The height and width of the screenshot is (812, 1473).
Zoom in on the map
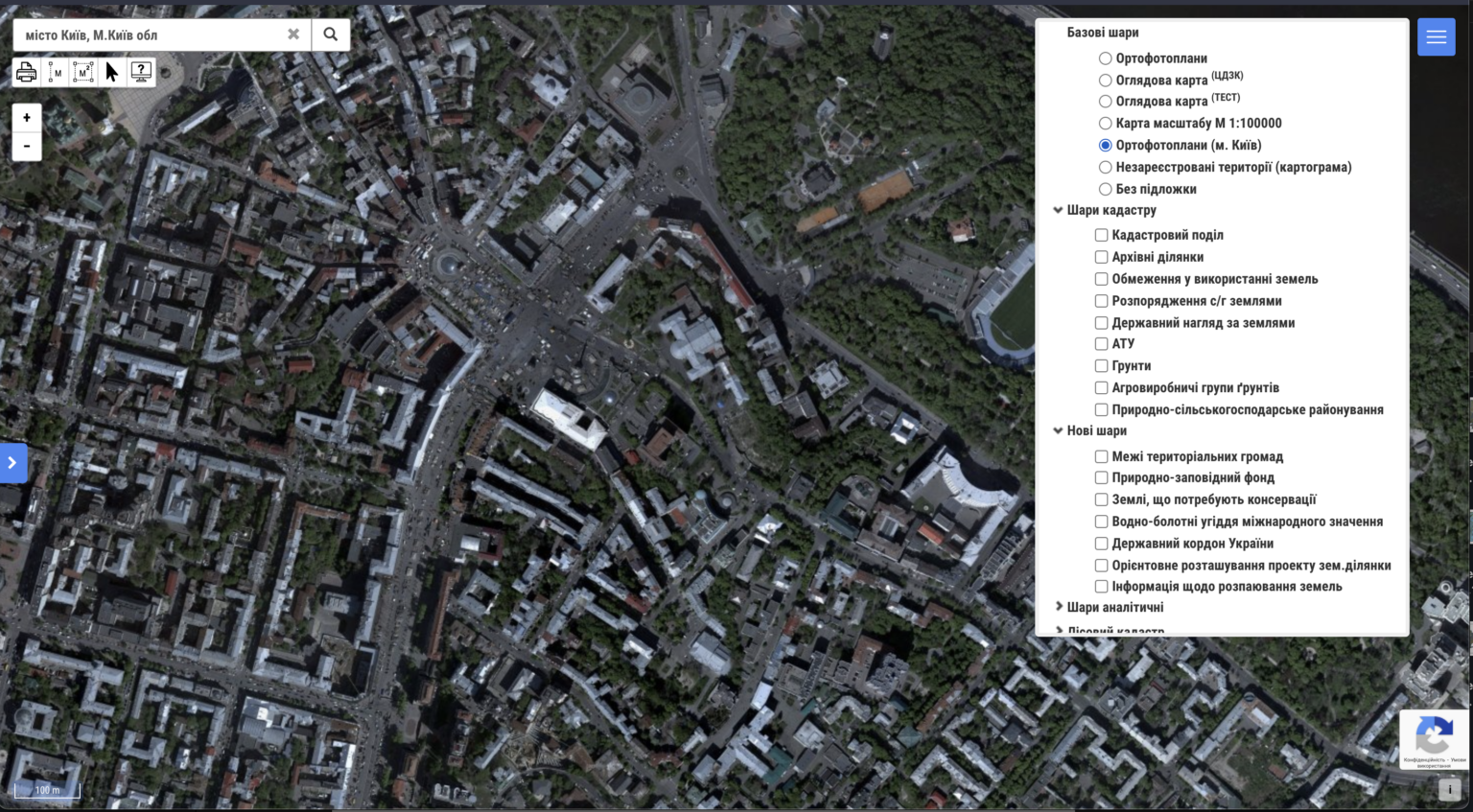click(x=27, y=118)
